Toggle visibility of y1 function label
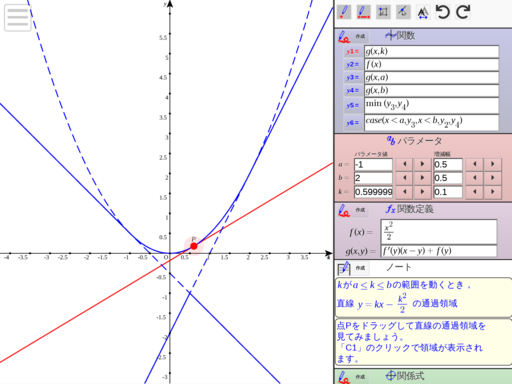 pos(352,52)
